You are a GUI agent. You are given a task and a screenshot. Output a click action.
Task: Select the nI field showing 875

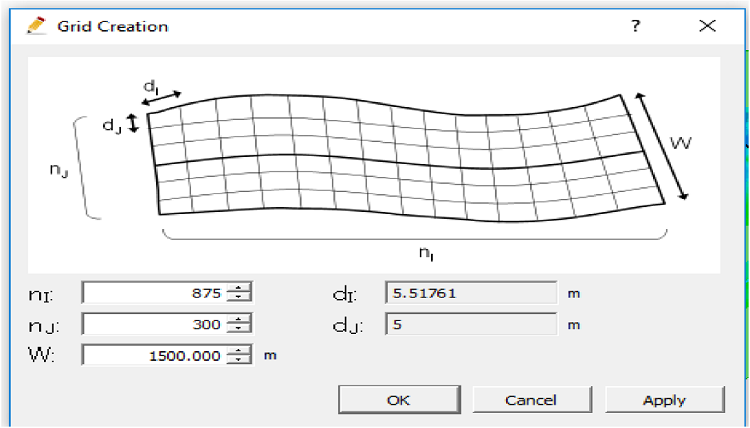coord(155,293)
